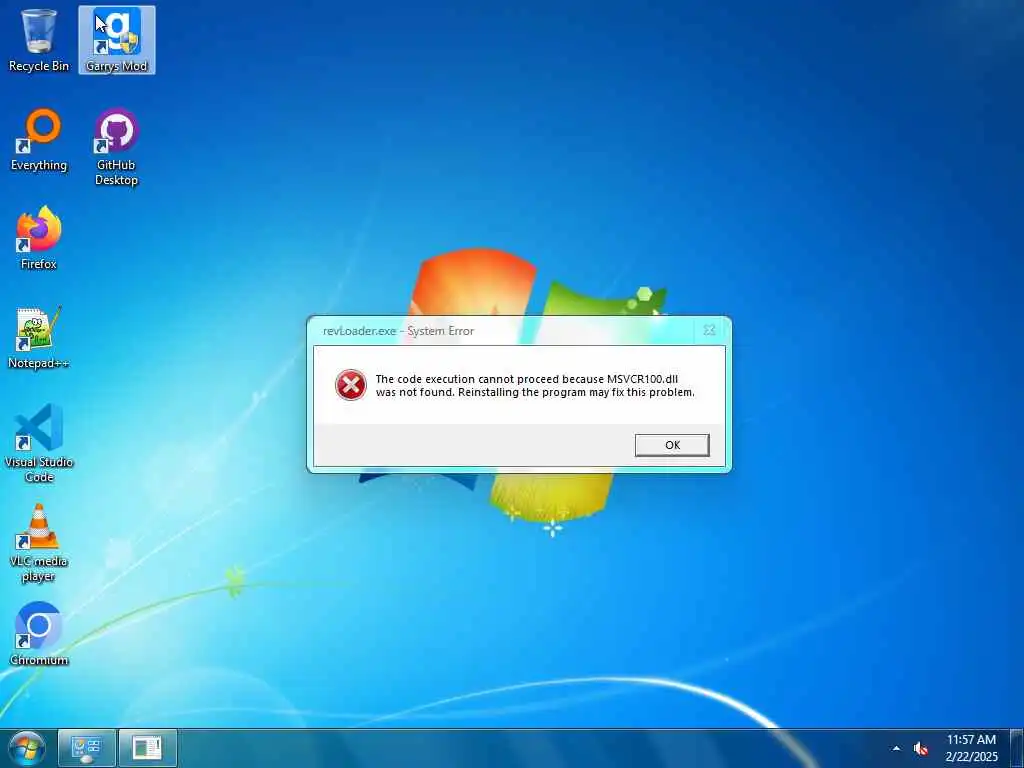Select the VLC media player shortcut
Image resolution: width=1024 pixels, height=768 pixels.
[x=39, y=543]
